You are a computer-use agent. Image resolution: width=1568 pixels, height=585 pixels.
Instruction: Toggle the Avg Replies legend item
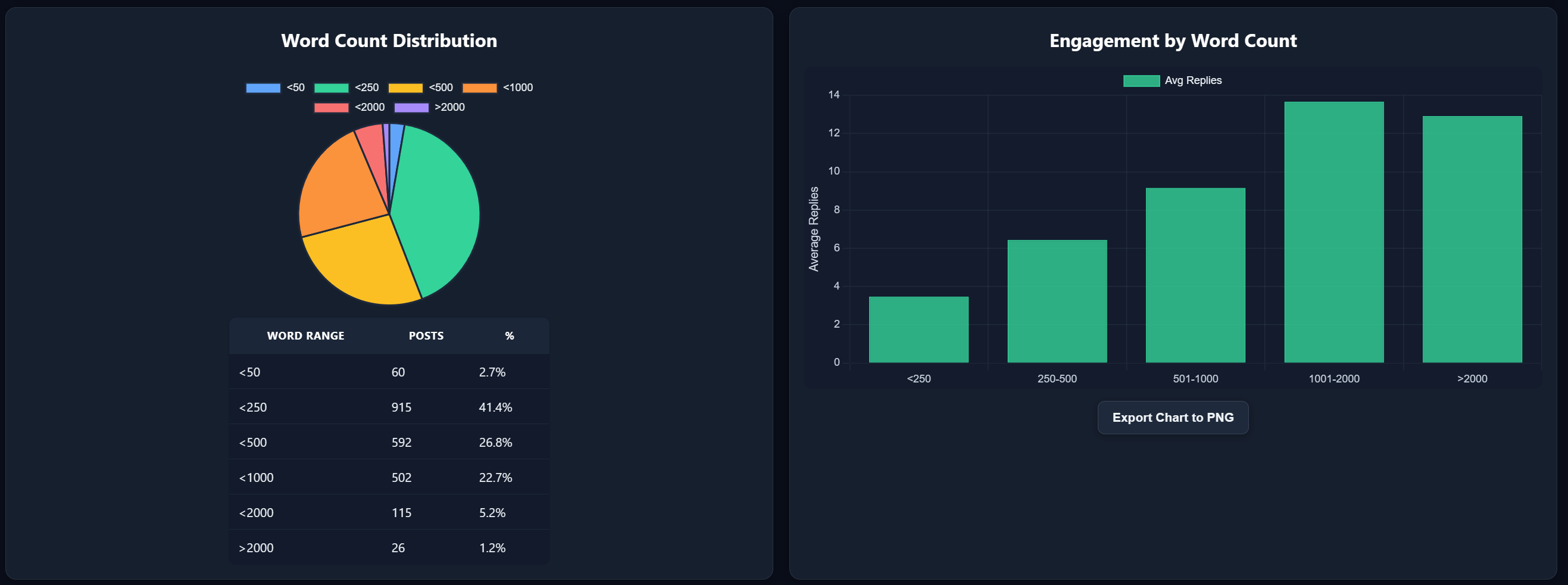pos(1141,80)
